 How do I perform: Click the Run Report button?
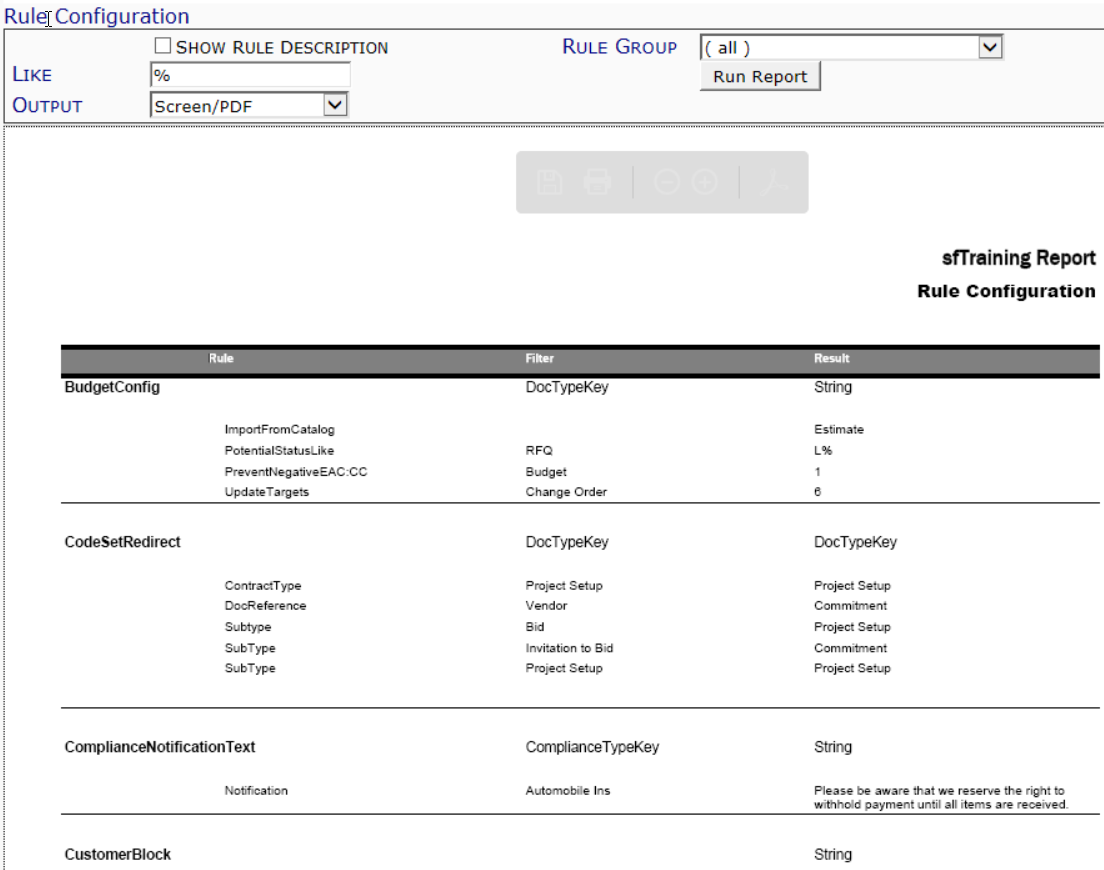pos(760,76)
